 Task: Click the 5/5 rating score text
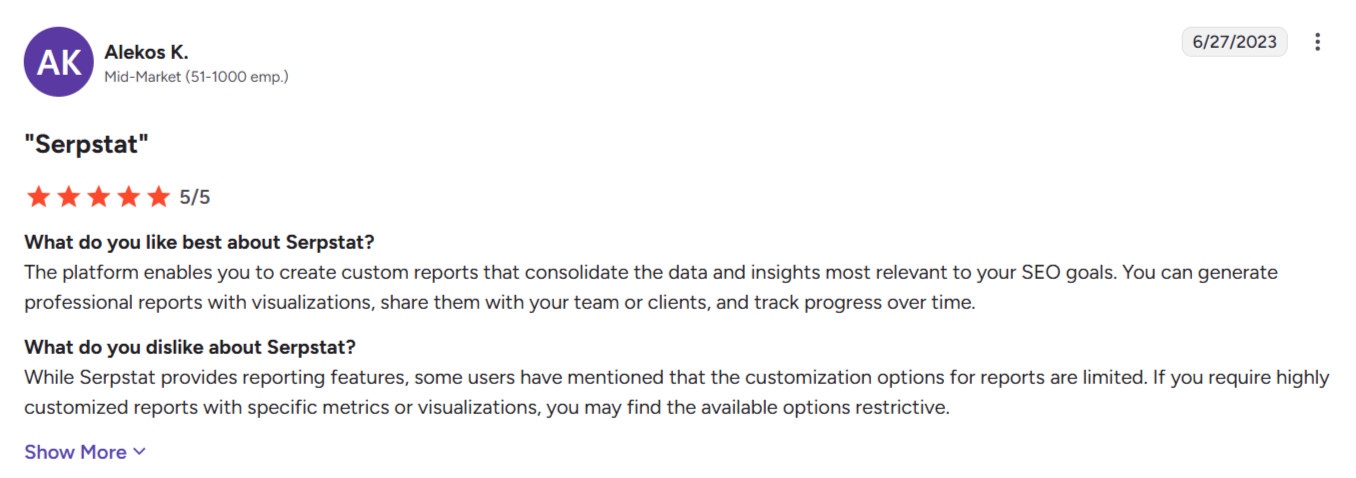coord(195,197)
